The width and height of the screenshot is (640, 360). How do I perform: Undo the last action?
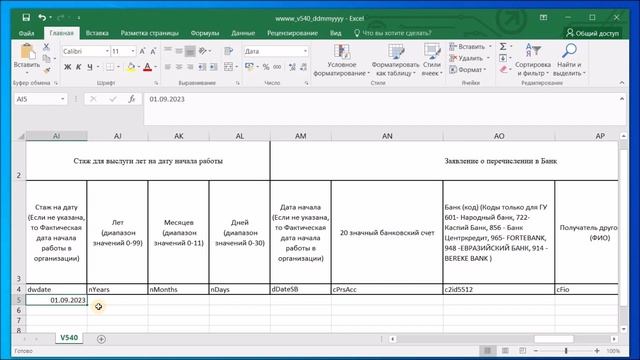coord(42,18)
